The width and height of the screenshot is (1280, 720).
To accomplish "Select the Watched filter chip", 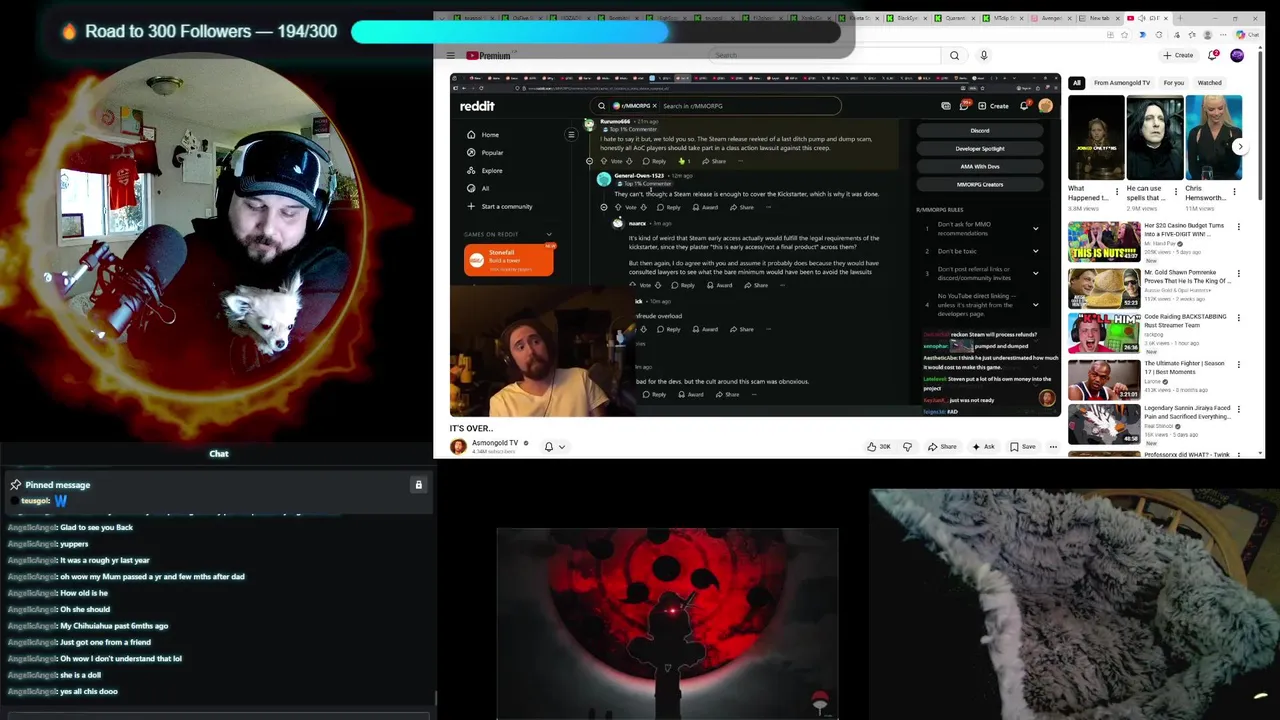I will pos(1210,83).
